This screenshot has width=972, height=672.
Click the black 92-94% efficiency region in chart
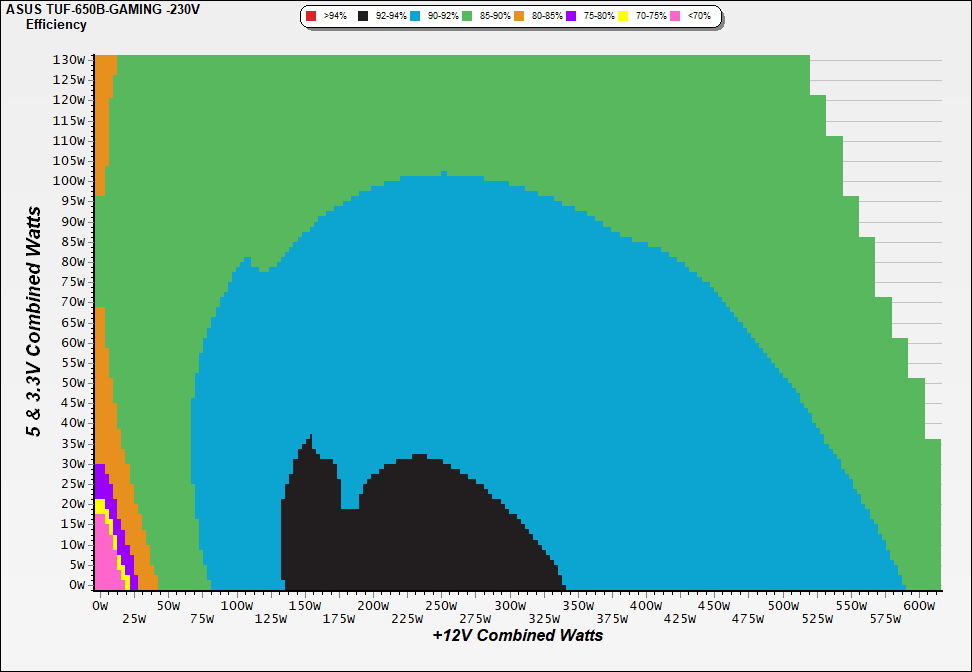(x=420, y=530)
